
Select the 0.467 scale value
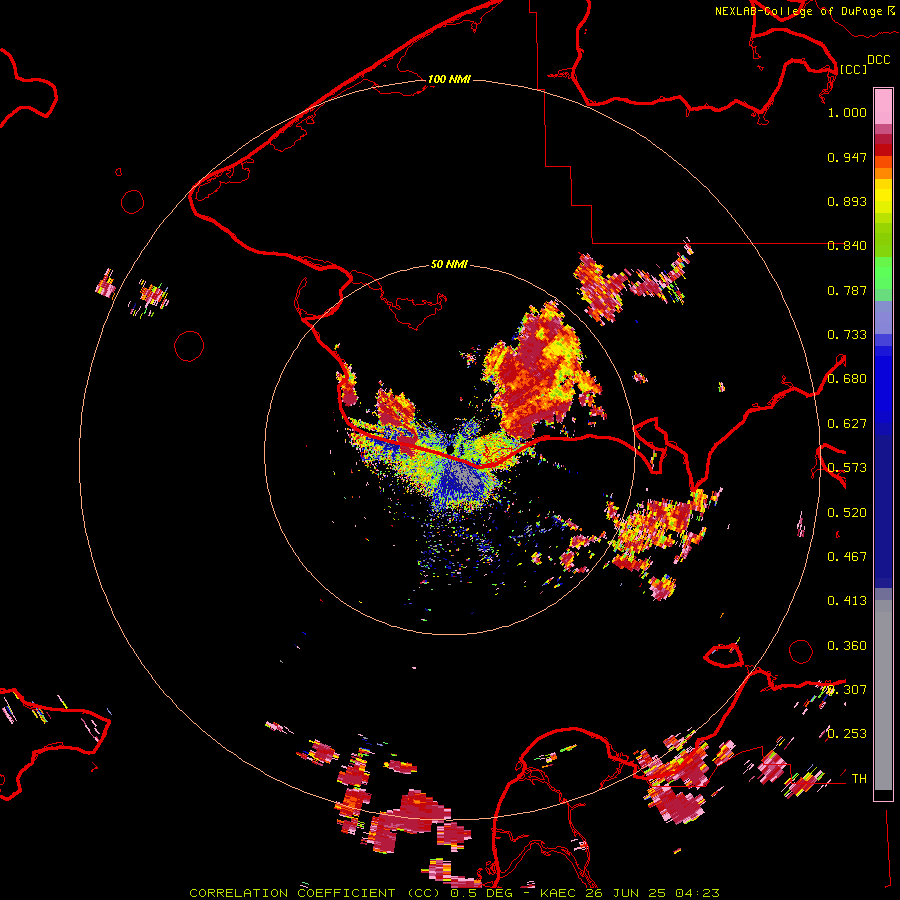coord(847,557)
